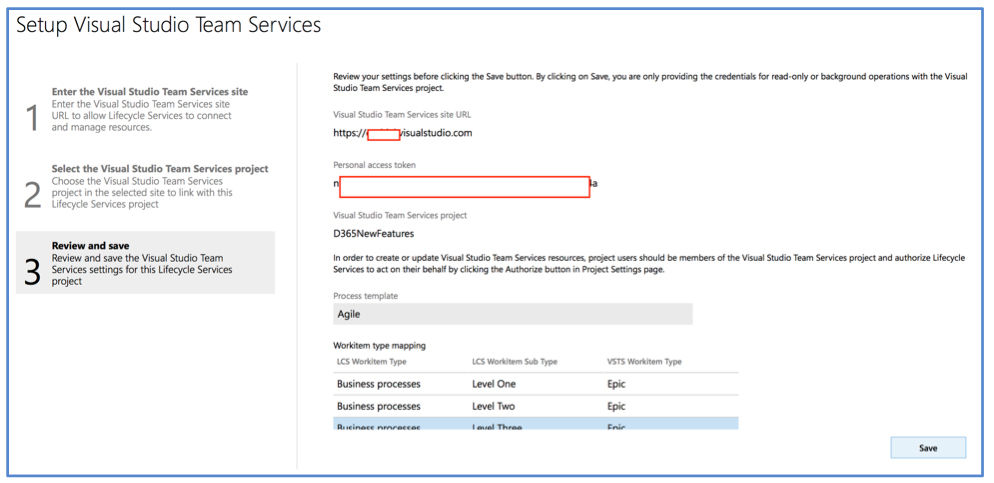Viewport: 994px width, 483px height.
Task: Select the Business processes cell in Level One row
Action: click(x=378, y=384)
